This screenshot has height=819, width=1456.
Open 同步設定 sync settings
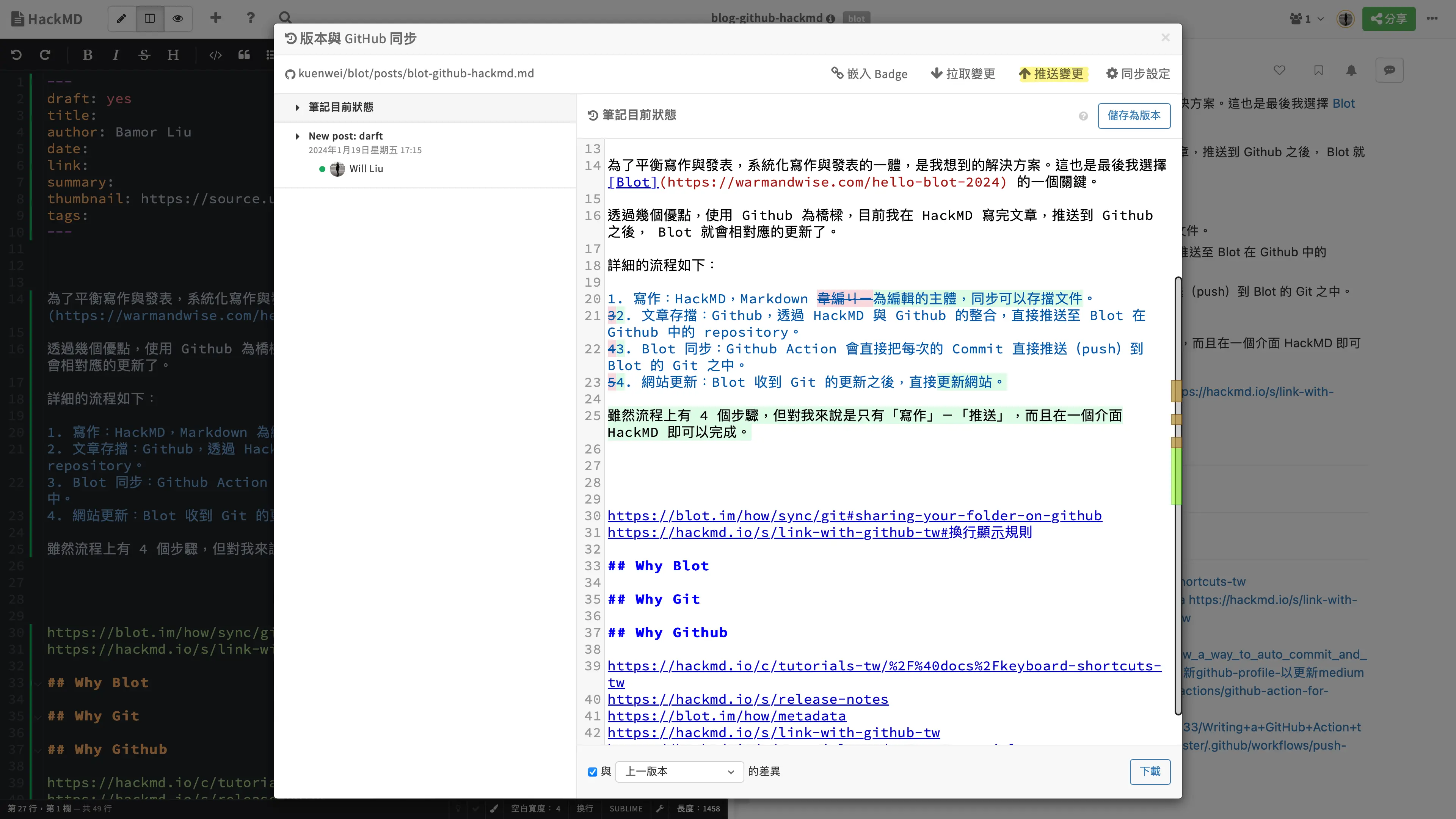click(x=1138, y=74)
